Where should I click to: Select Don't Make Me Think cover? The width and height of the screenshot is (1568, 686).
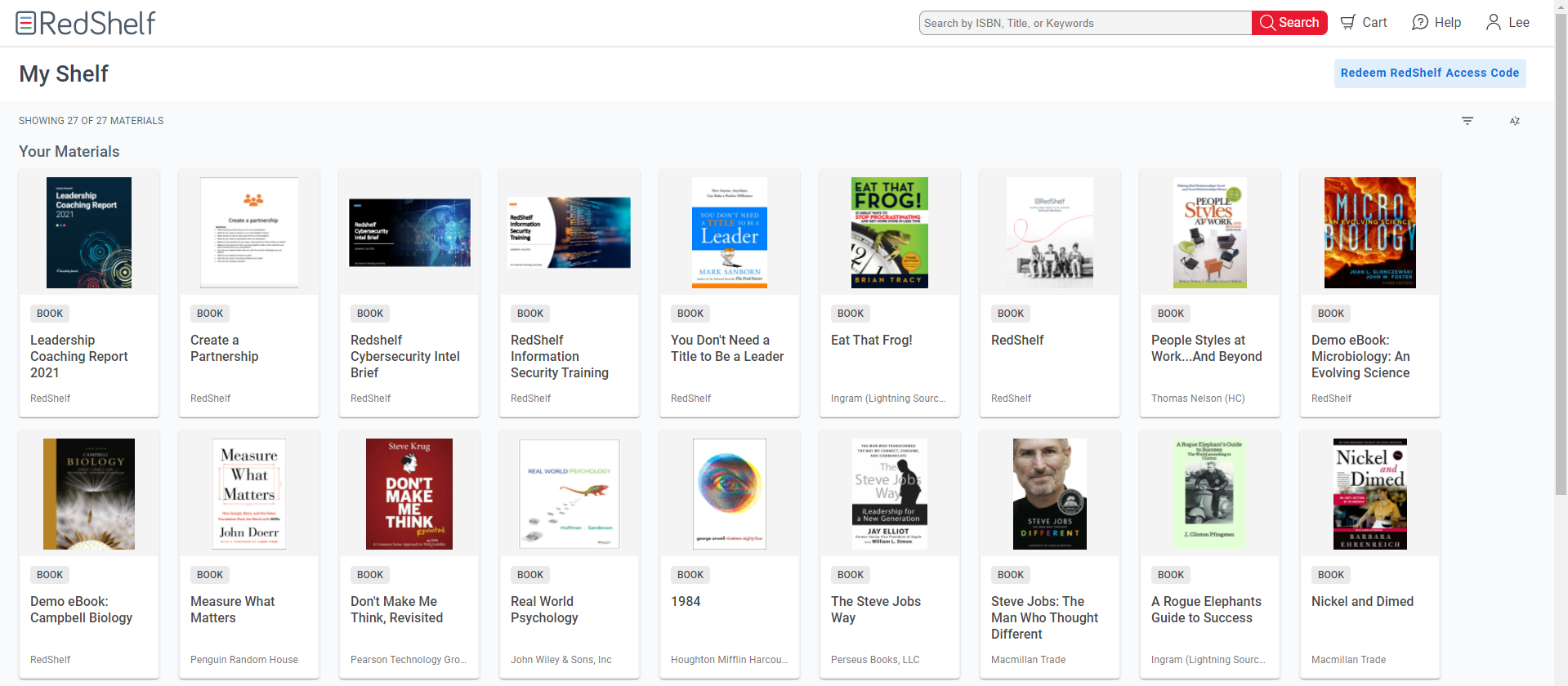(x=409, y=494)
